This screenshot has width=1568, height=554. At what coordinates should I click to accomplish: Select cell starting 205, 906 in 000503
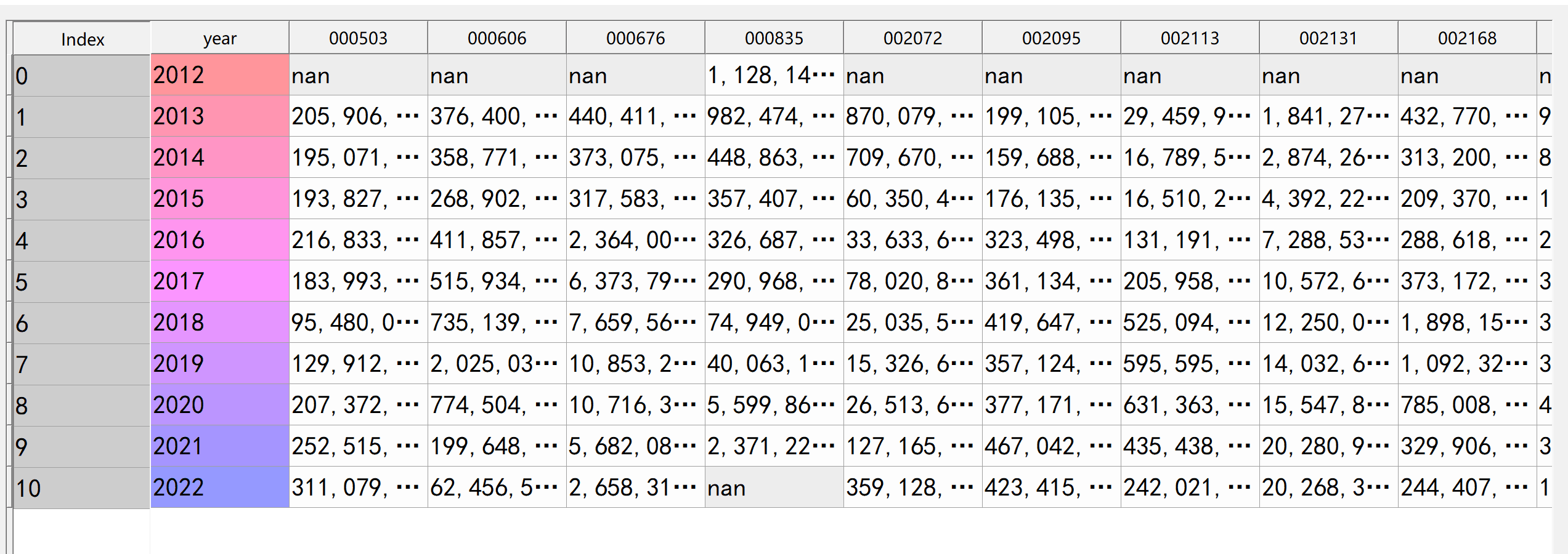[359, 116]
